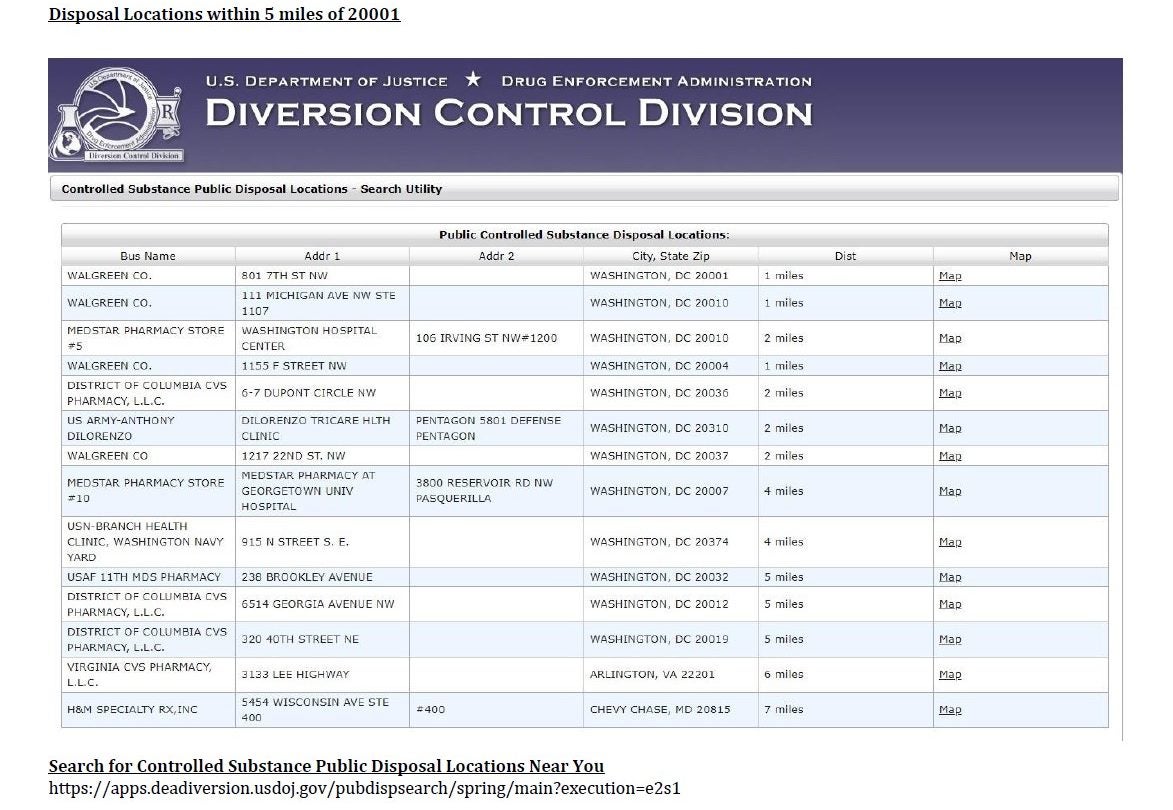The height and width of the screenshot is (810, 1173).
Task: Open Map link for 6514 Georgia Avenue NW
Action: point(950,604)
